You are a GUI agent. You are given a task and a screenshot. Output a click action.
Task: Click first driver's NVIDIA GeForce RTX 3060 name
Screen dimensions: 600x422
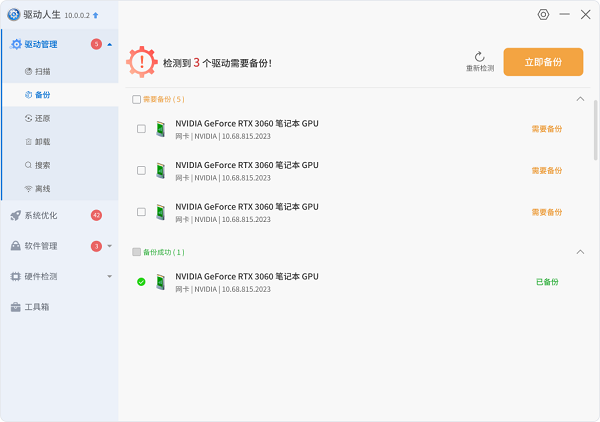(x=247, y=124)
